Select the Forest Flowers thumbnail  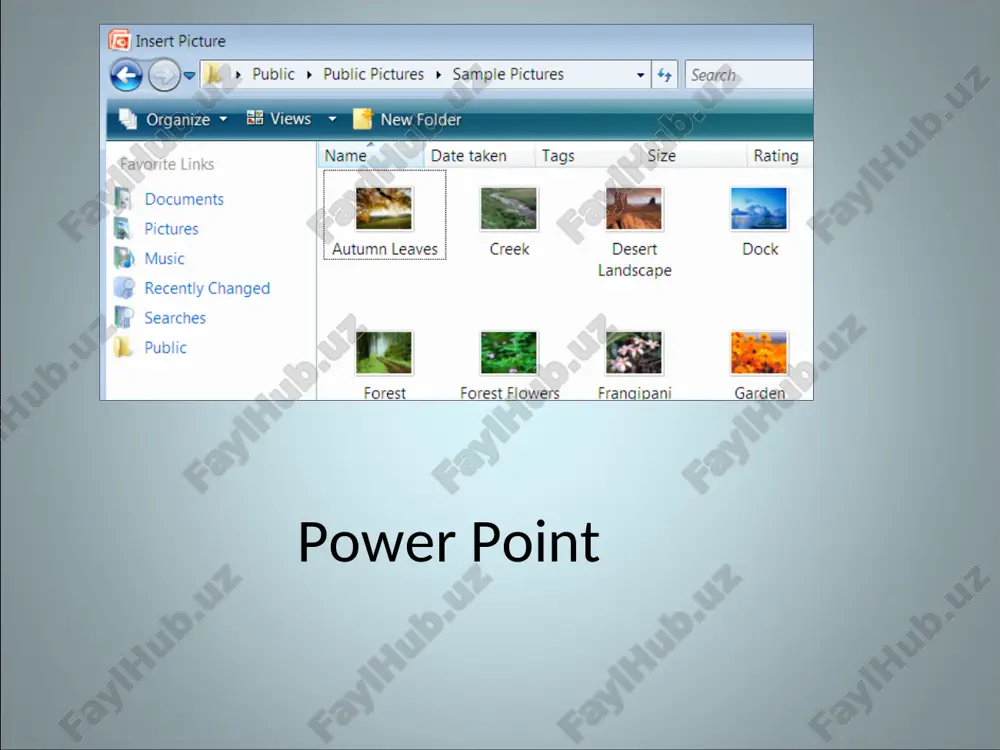(508, 353)
